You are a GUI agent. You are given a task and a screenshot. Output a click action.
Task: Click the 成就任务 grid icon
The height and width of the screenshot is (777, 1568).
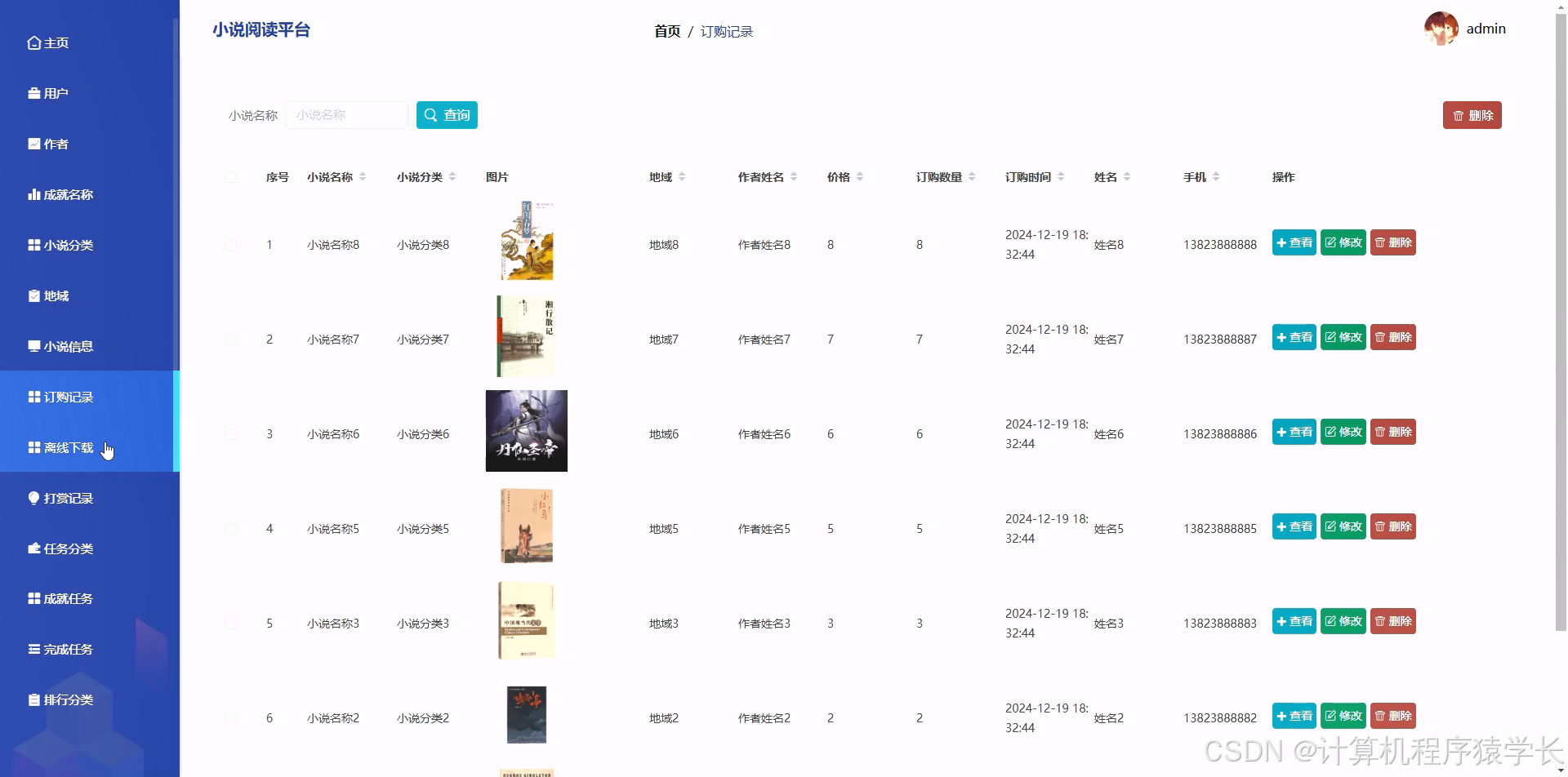pyautogui.click(x=33, y=598)
